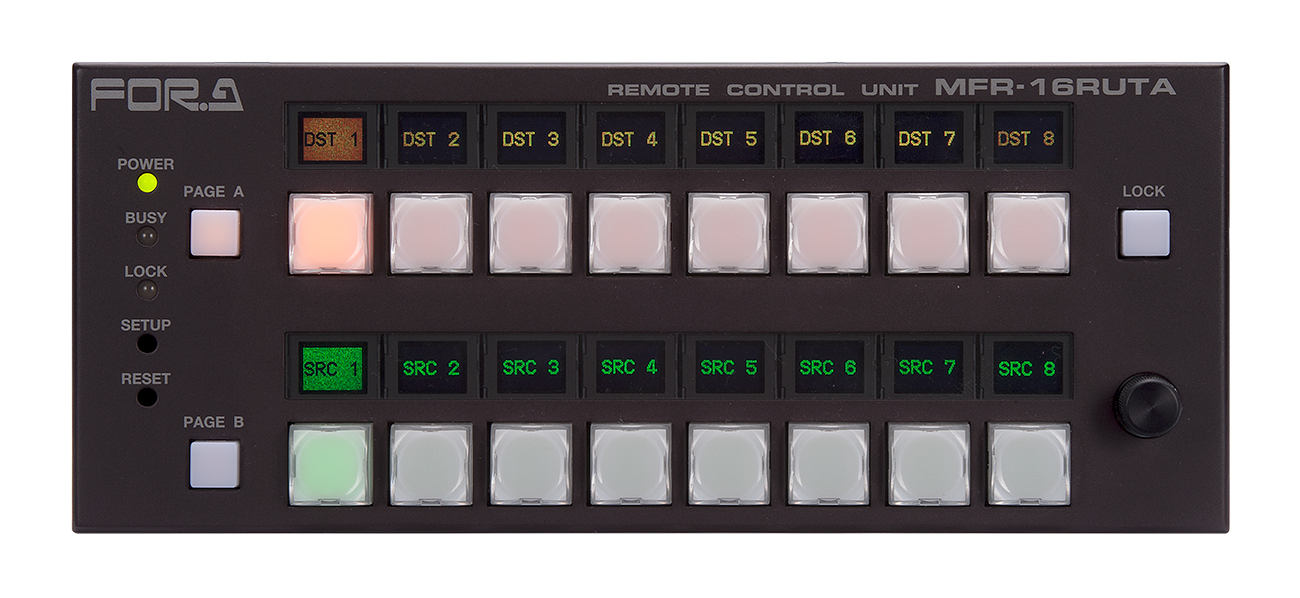Image resolution: width=1300 pixels, height=598 pixels.
Task: Push the button under the DST 8 display
Action: (1028, 233)
